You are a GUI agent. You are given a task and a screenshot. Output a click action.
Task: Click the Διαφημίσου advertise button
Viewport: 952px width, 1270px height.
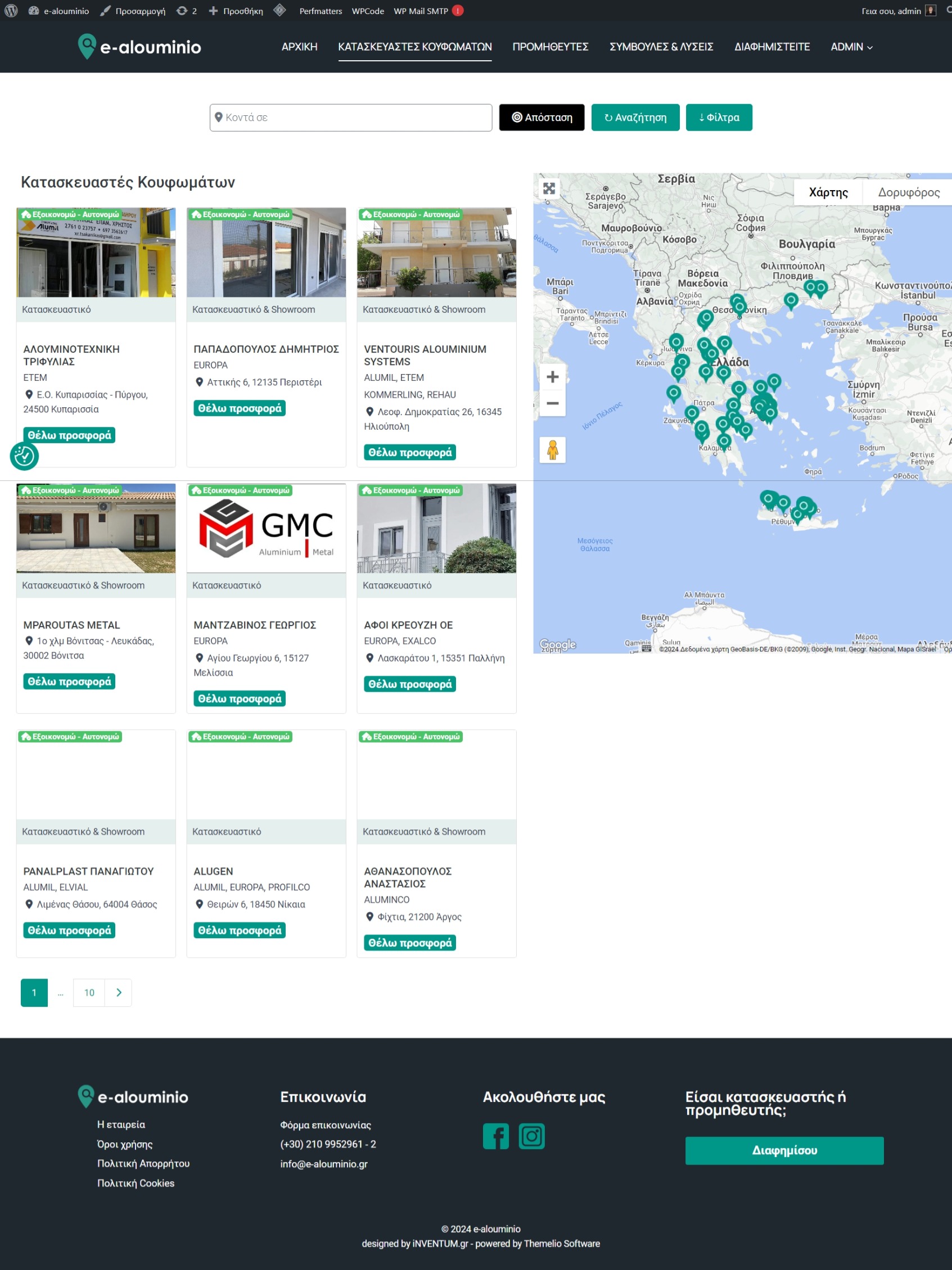click(784, 1151)
